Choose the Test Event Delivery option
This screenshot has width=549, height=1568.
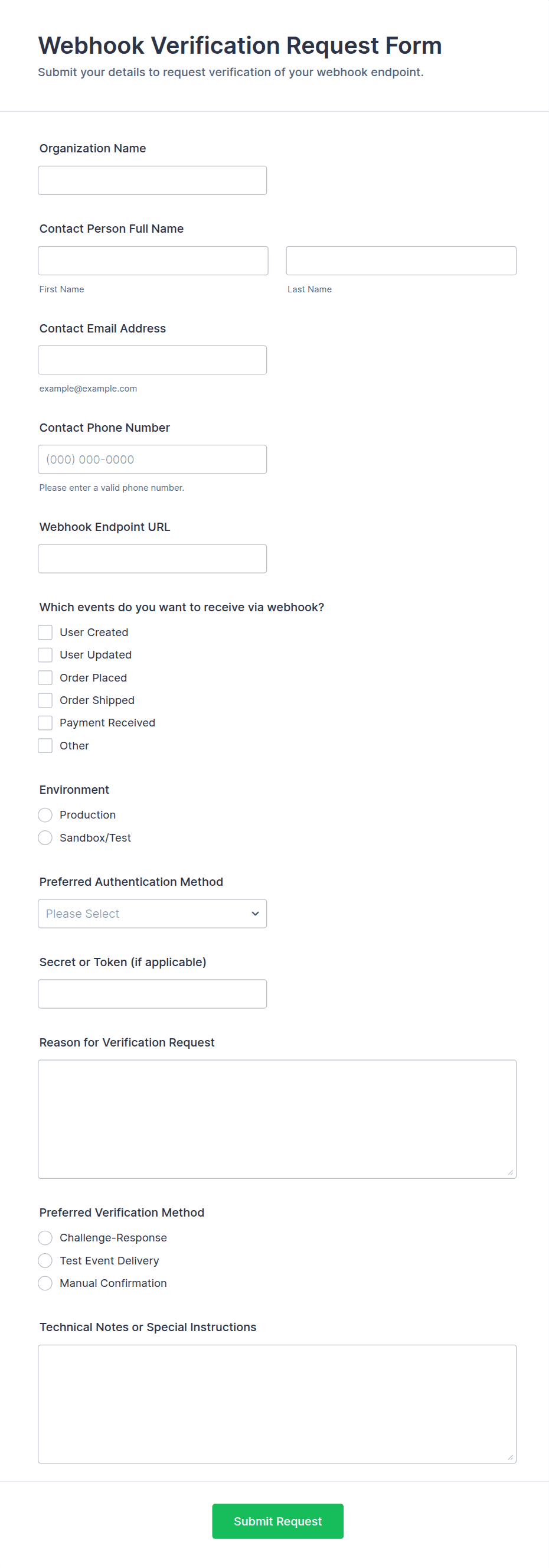pyautogui.click(x=45, y=1260)
